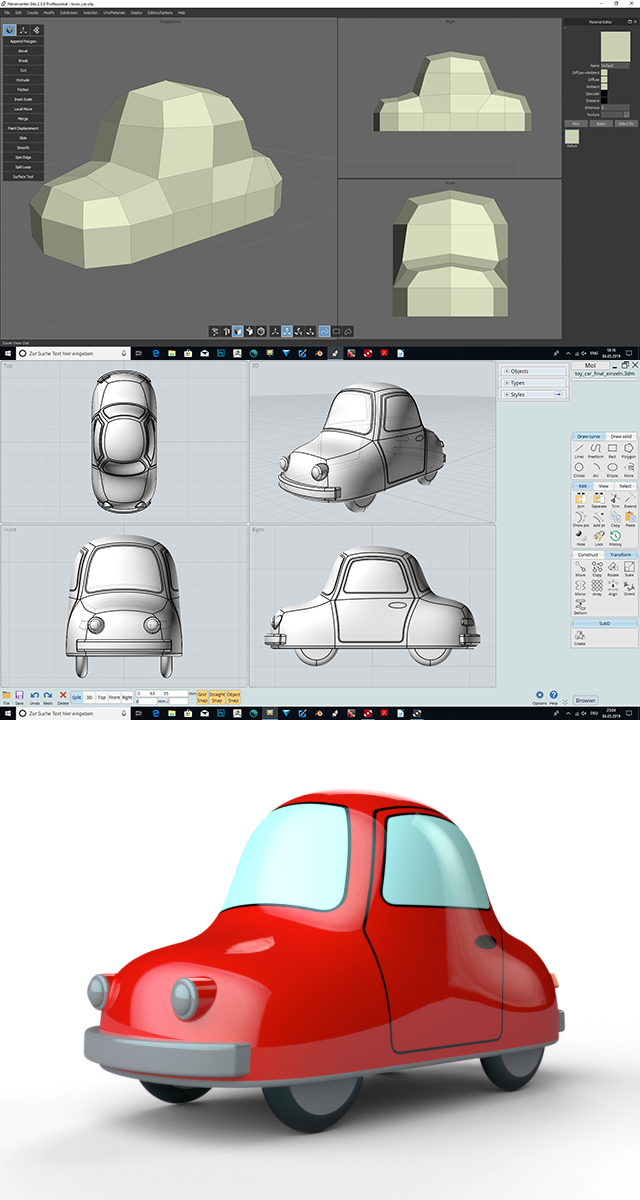Select the Array transform tool
This screenshot has width=640, height=1200.
[x=597, y=588]
